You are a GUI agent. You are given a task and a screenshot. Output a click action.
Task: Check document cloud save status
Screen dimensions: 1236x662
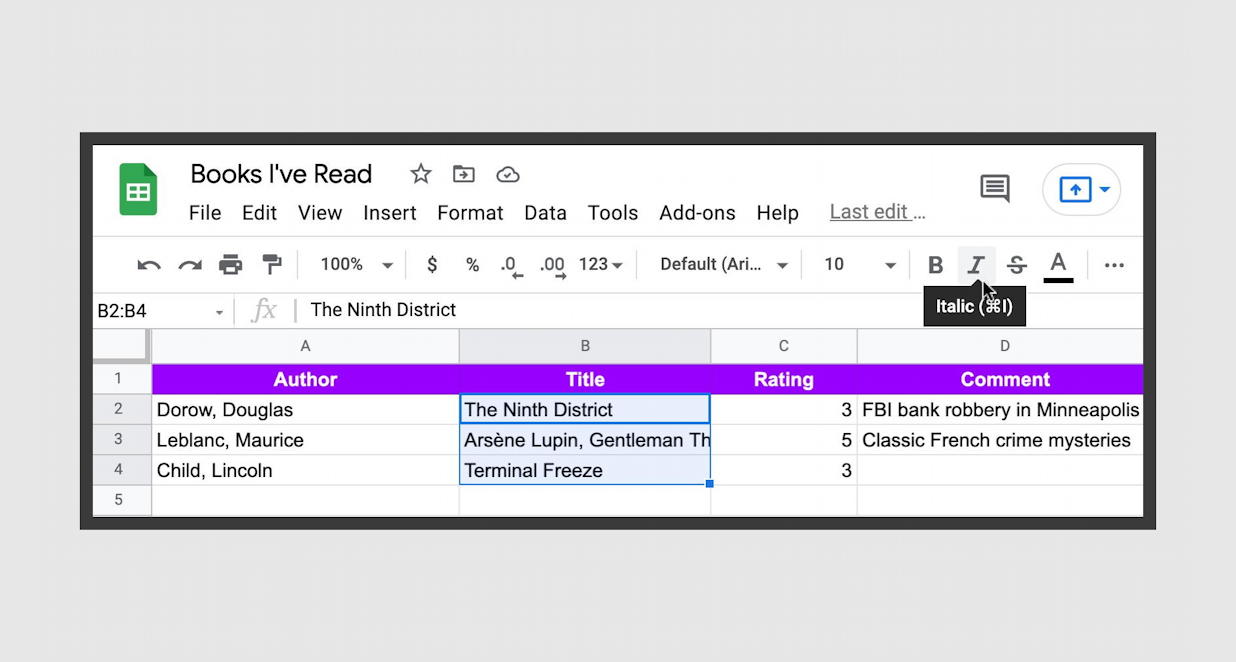508,174
